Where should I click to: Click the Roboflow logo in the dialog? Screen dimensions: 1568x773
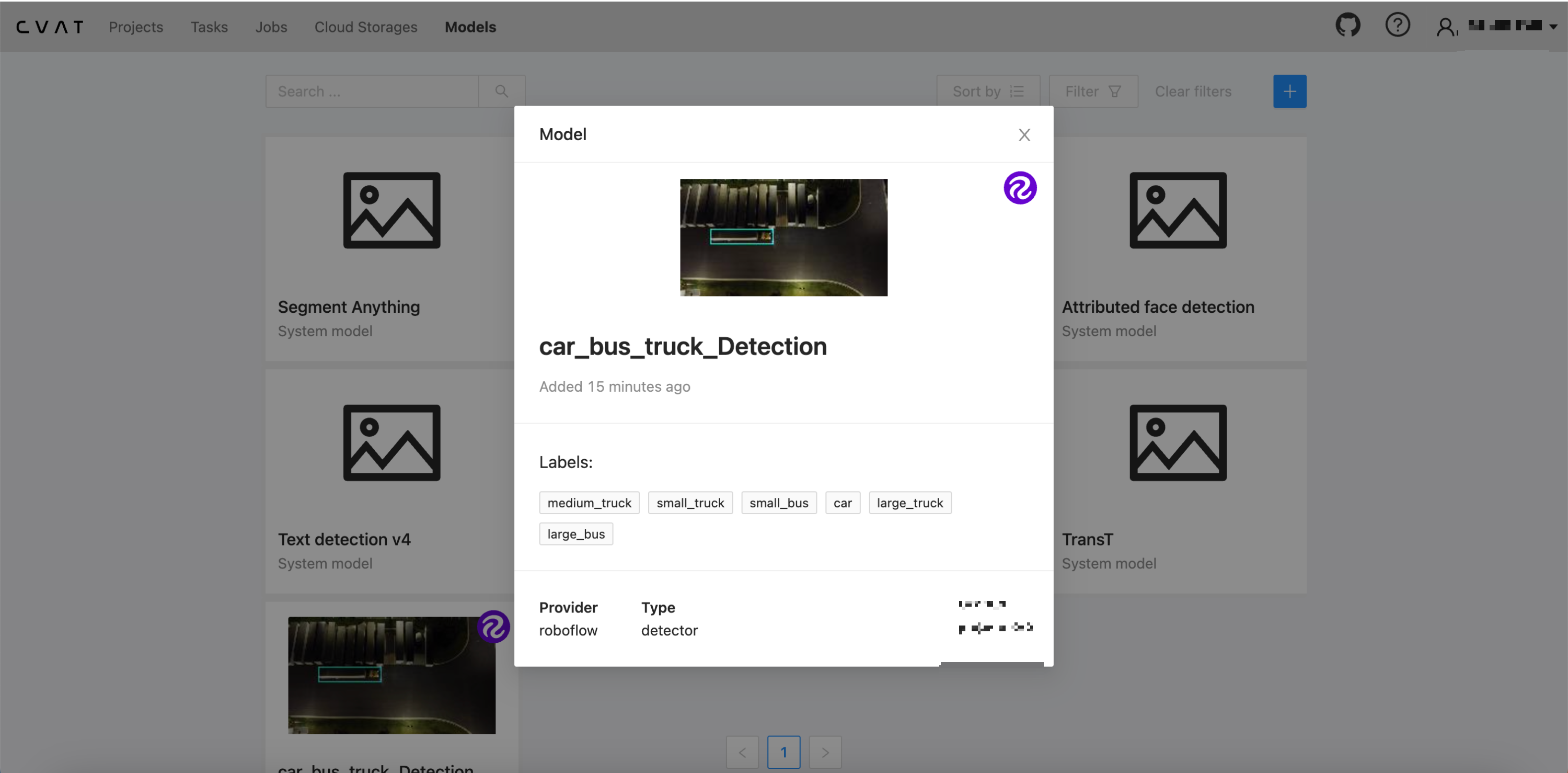(1020, 188)
